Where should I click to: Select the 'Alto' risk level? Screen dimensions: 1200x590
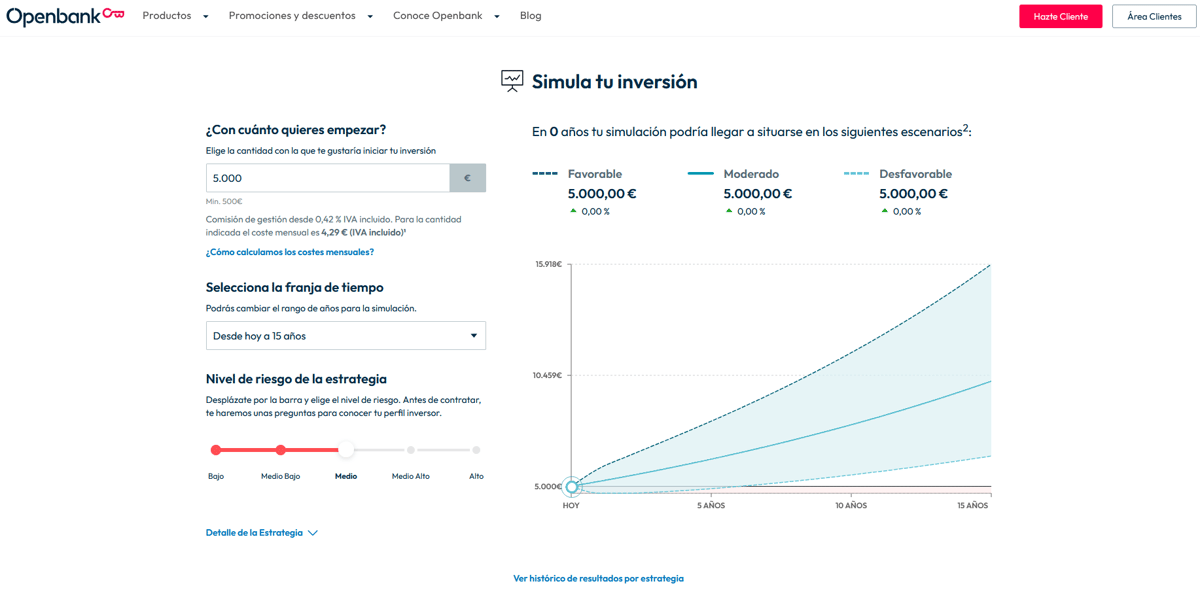click(476, 450)
